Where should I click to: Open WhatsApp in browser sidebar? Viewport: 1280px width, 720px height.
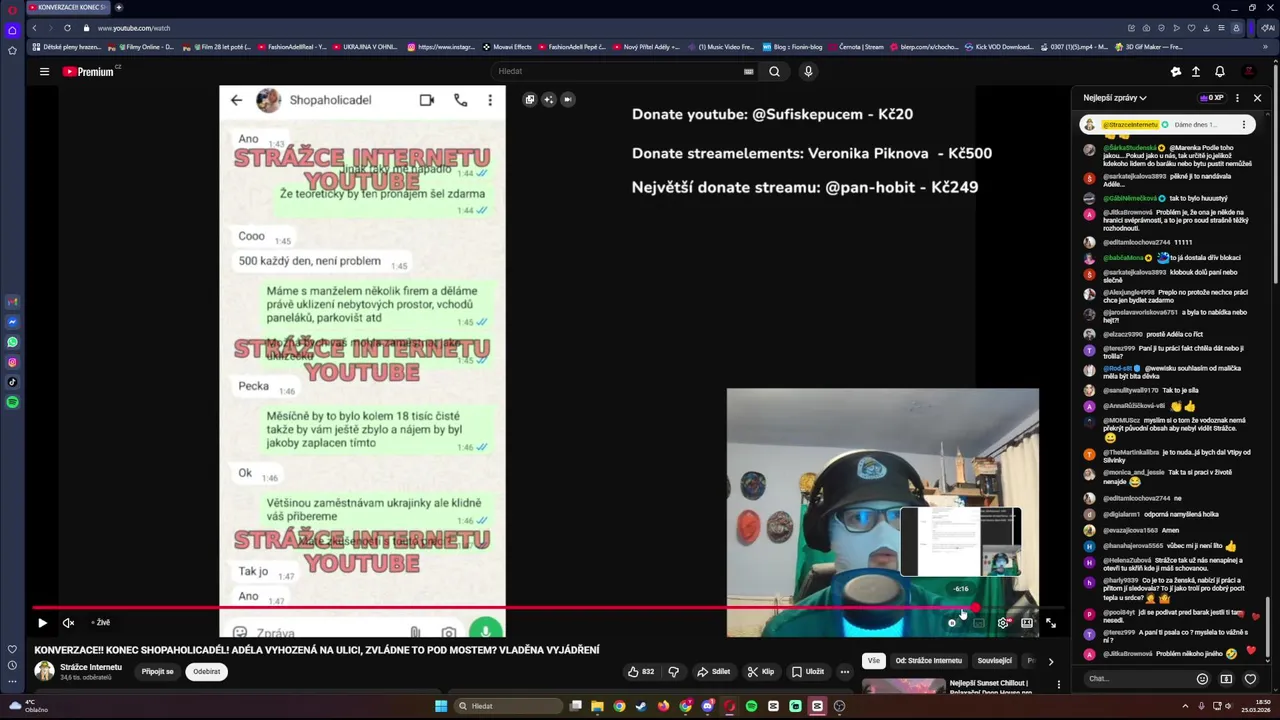[x=12, y=342]
